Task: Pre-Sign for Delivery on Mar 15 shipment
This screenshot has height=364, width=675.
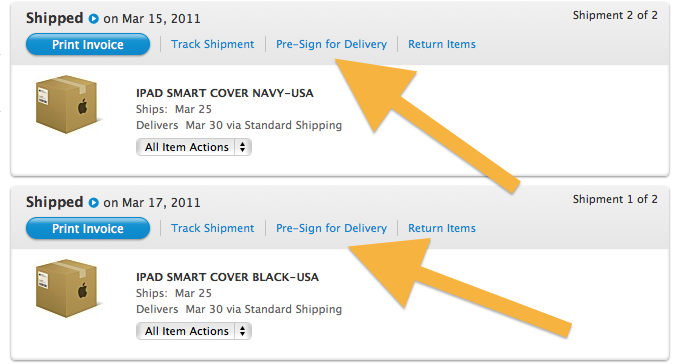Action: (x=331, y=44)
